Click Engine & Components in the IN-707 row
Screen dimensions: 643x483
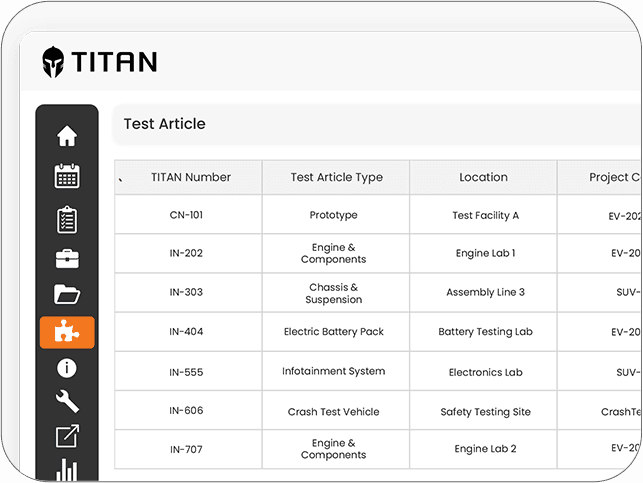(336, 449)
